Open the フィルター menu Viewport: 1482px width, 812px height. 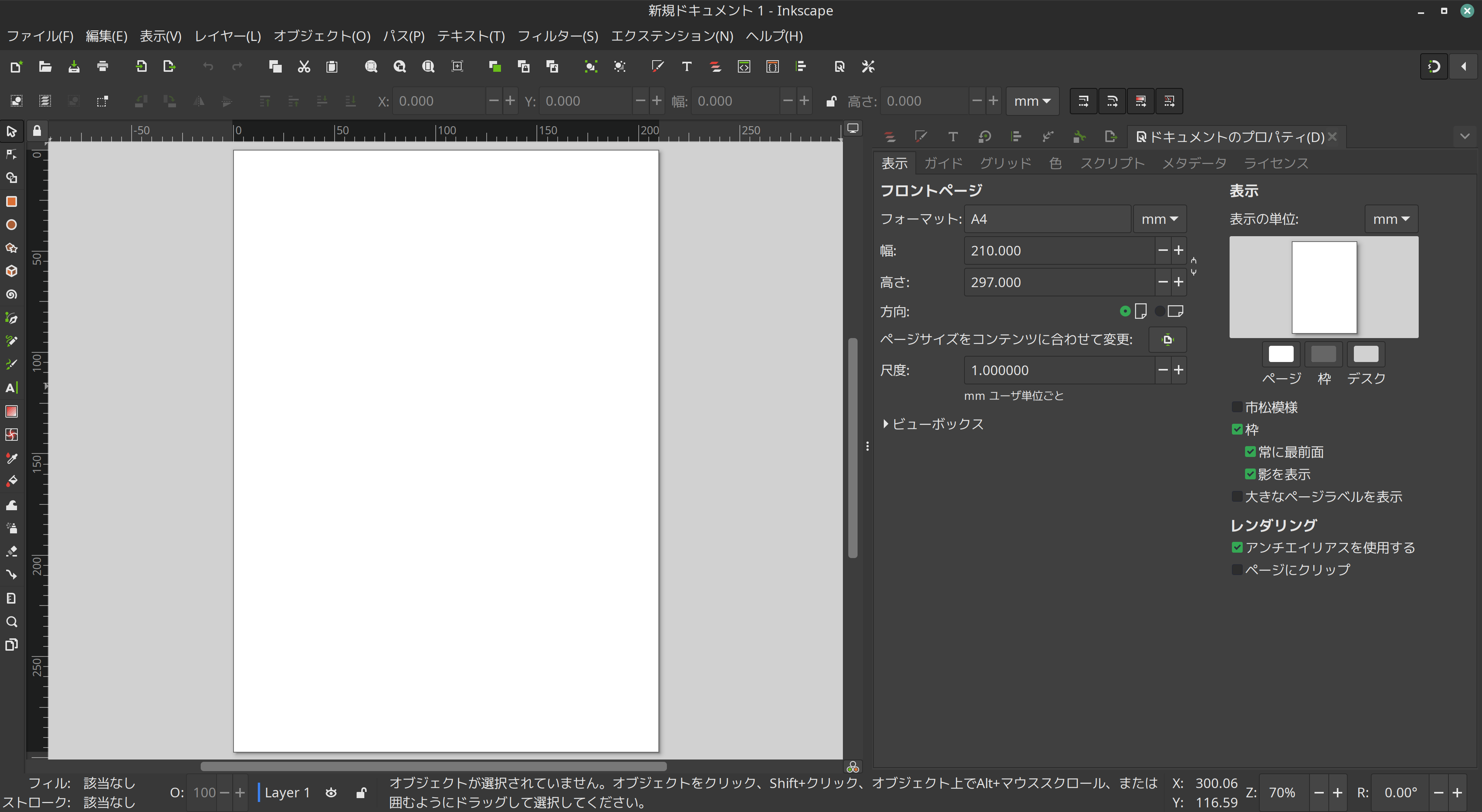pyautogui.click(x=557, y=36)
